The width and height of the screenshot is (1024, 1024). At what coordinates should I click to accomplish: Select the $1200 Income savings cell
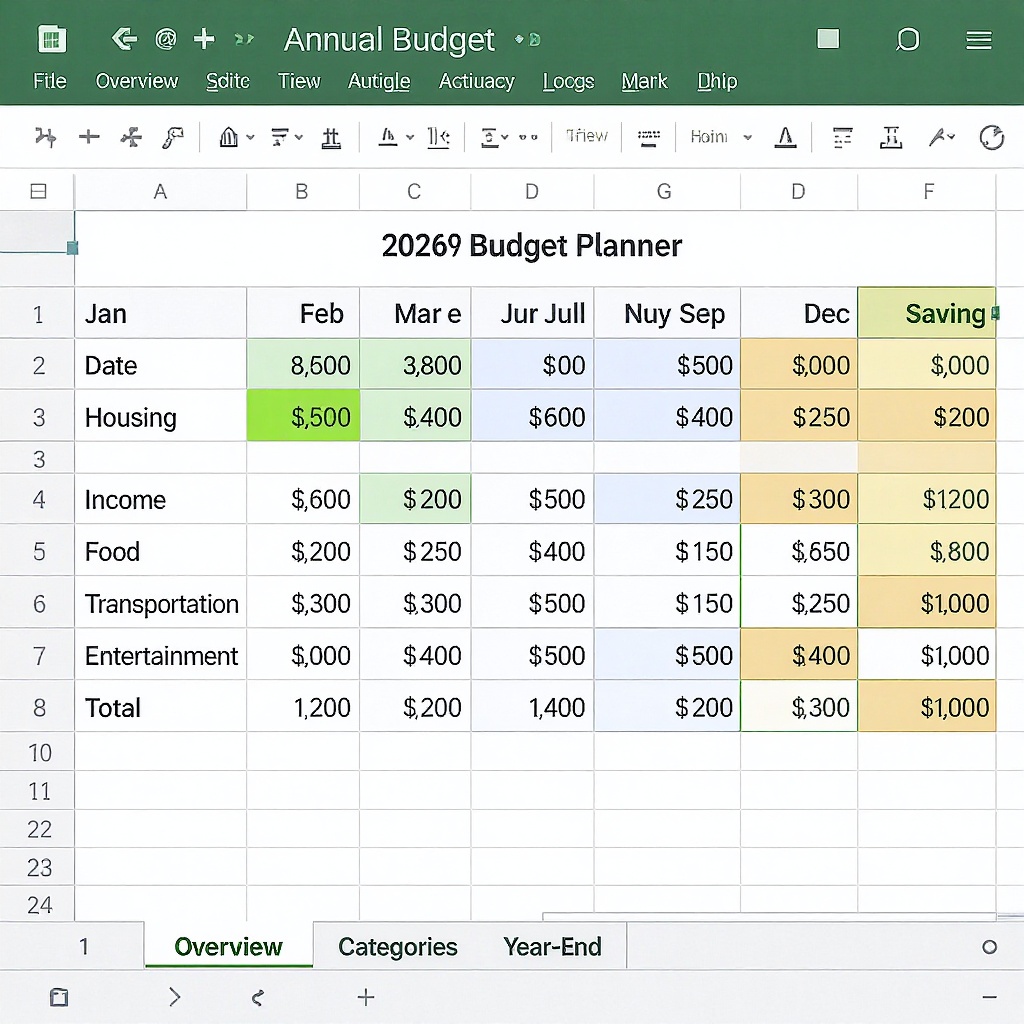(x=927, y=499)
